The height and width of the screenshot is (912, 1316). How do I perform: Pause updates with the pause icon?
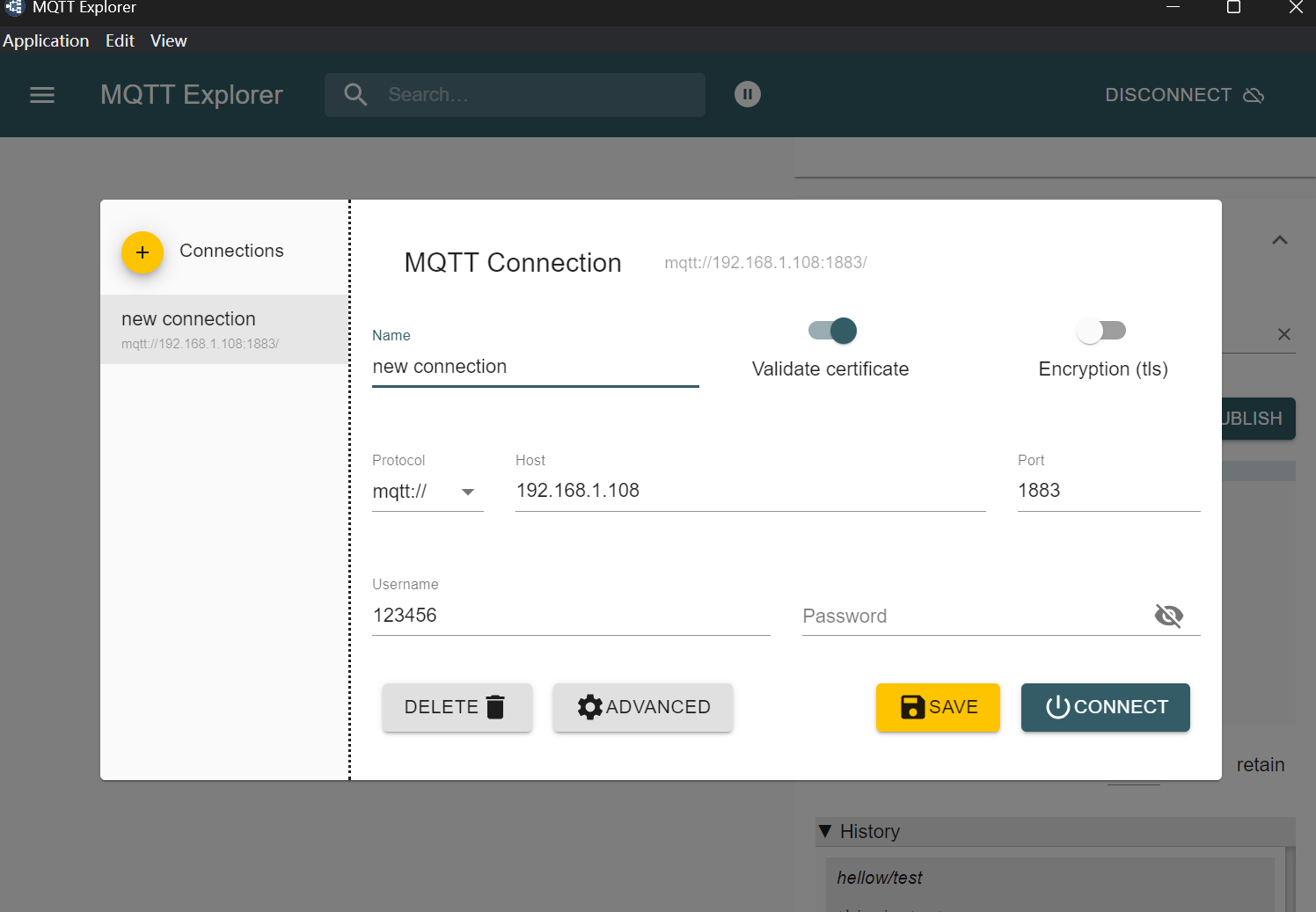point(747,94)
